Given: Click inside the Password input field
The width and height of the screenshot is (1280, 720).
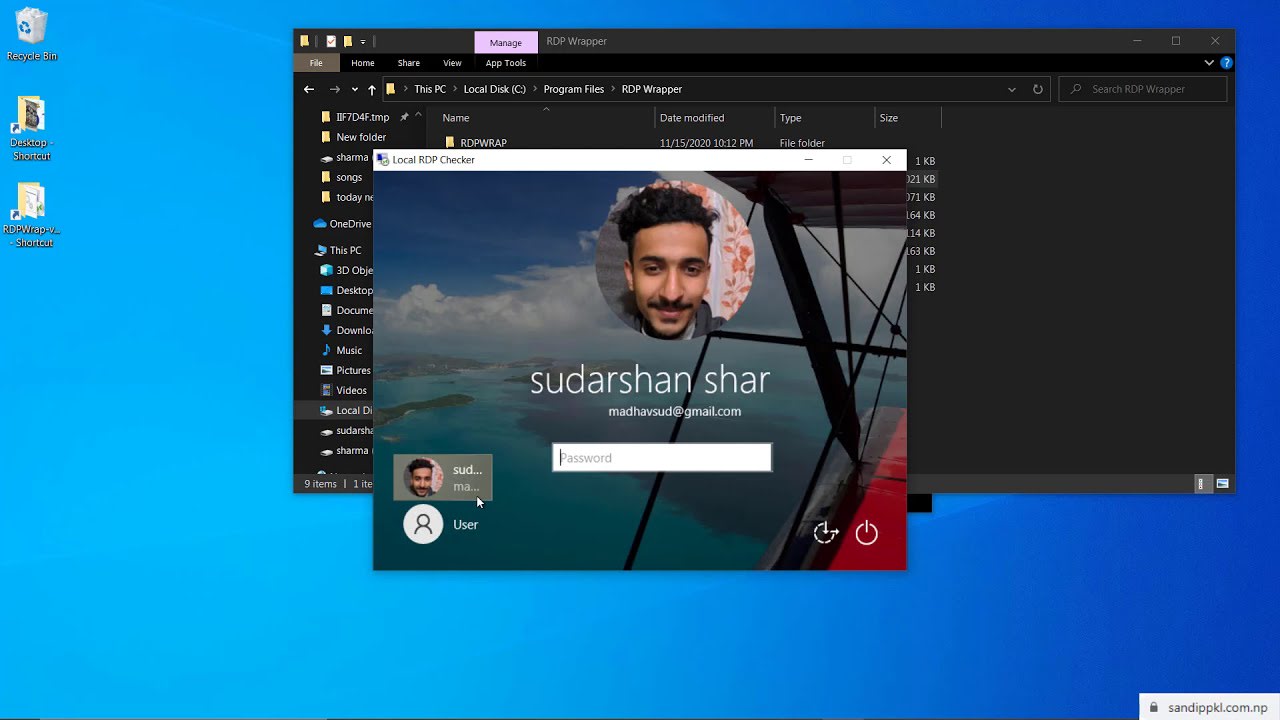Looking at the screenshot, I should pos(661,457).
